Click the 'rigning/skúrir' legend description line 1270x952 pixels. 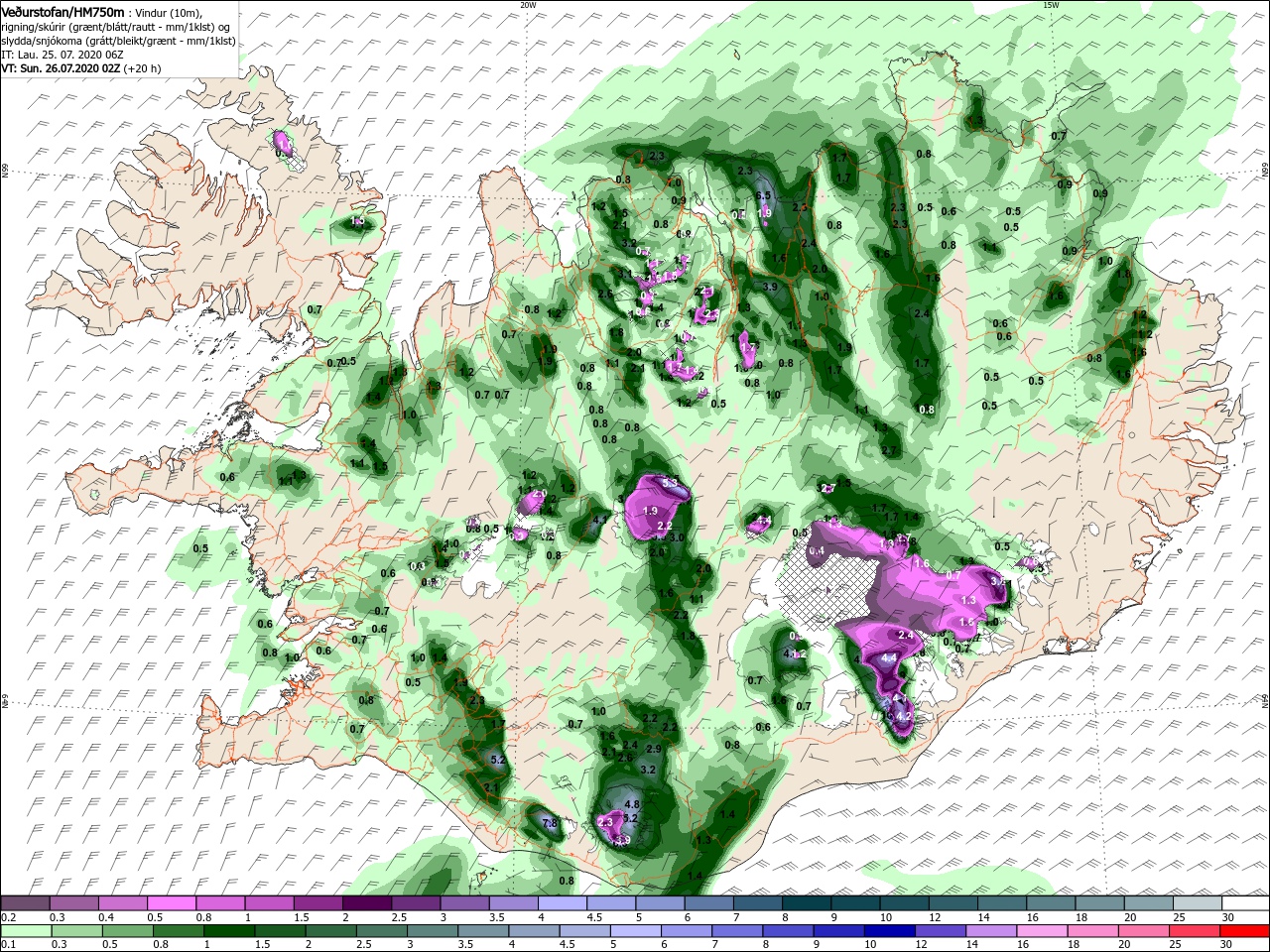coord(114,26)
